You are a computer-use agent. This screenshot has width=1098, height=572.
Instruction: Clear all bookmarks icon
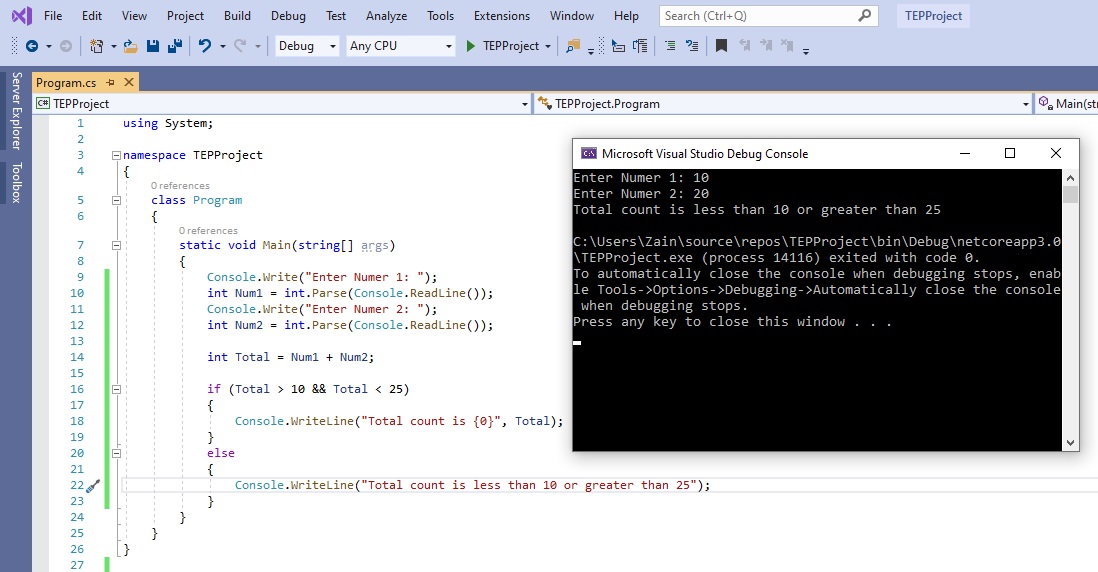pyautogui.click(x=787, y=46)
